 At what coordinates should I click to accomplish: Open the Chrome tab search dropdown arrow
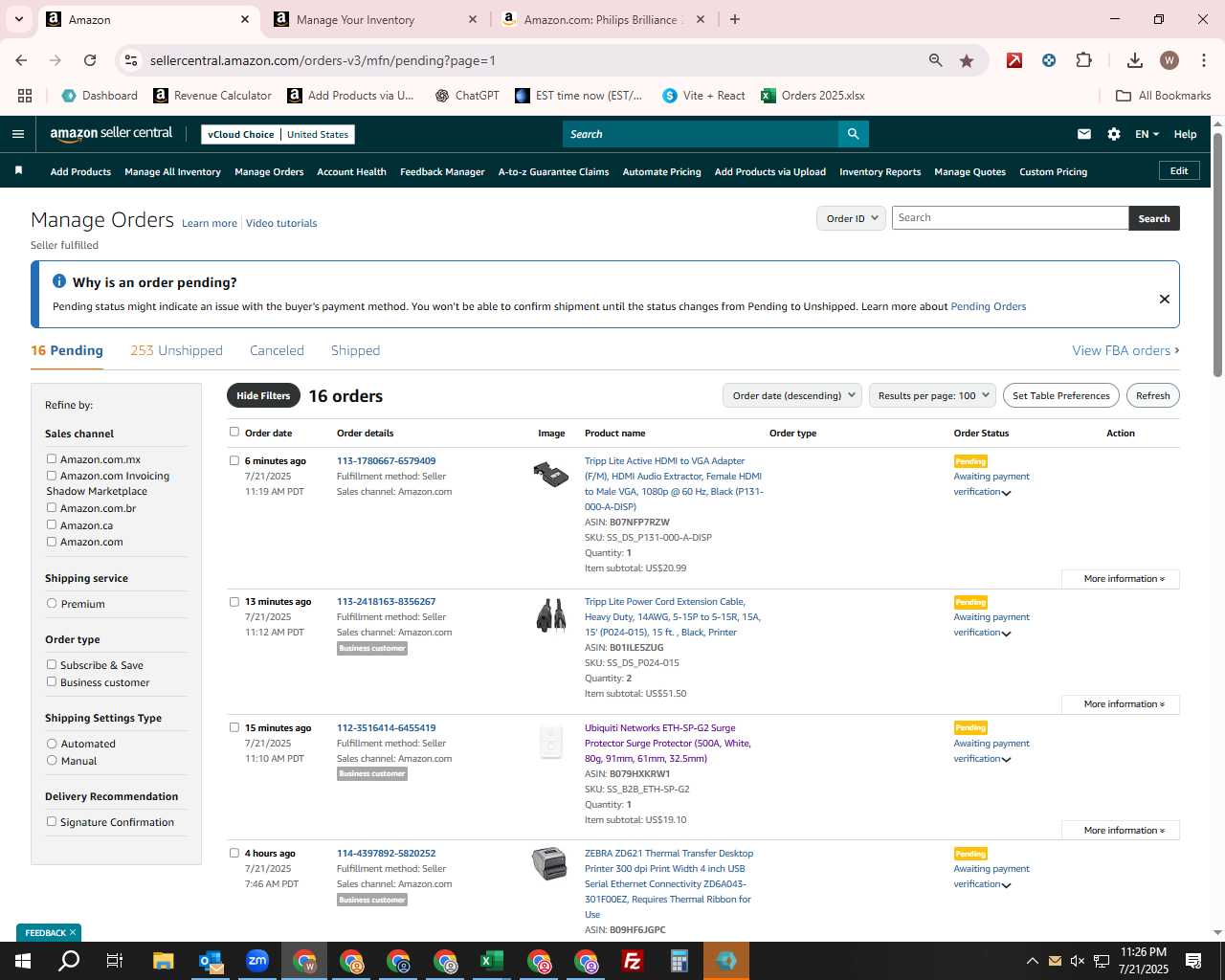(18, 19)
